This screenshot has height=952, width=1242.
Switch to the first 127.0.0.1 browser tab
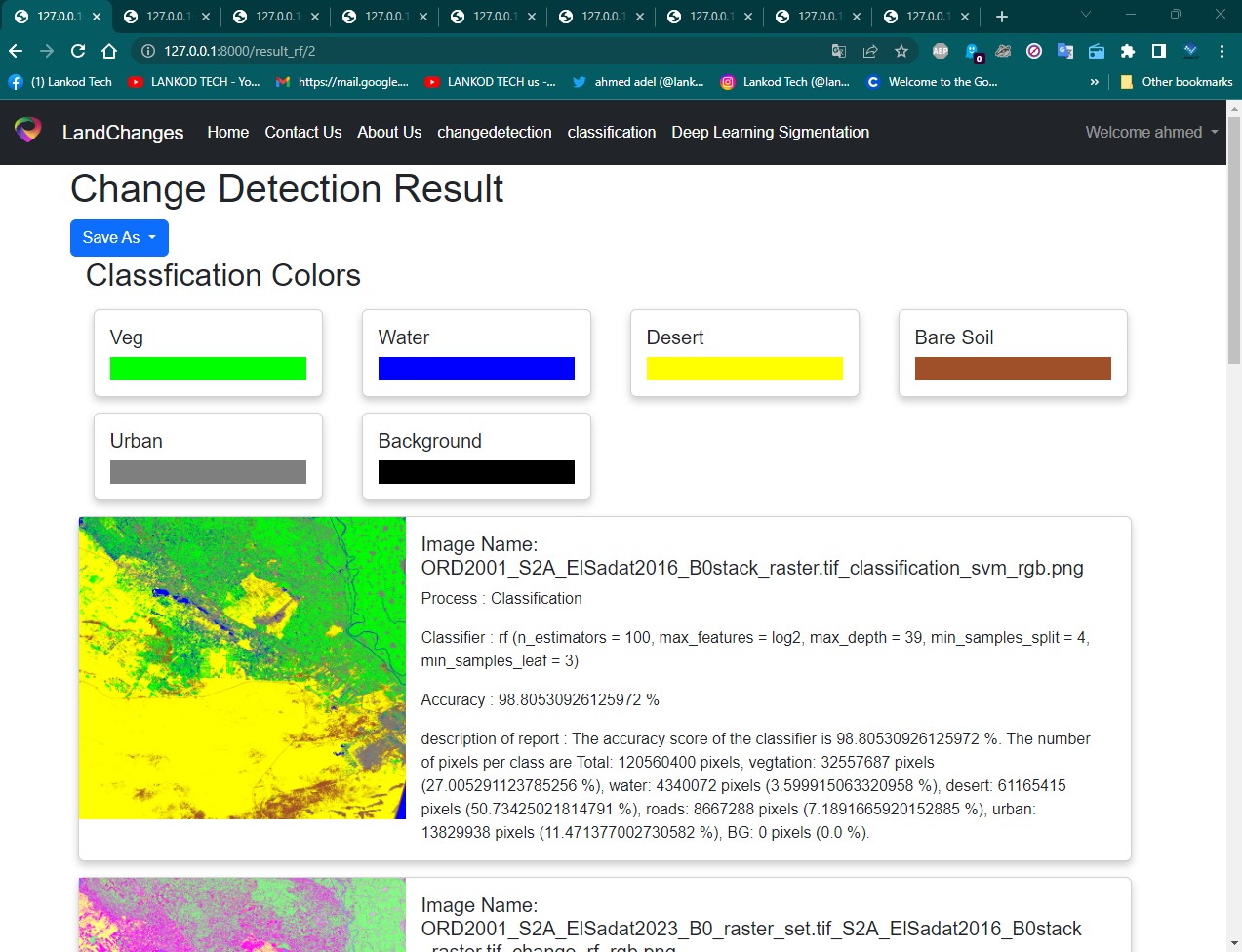57,17
